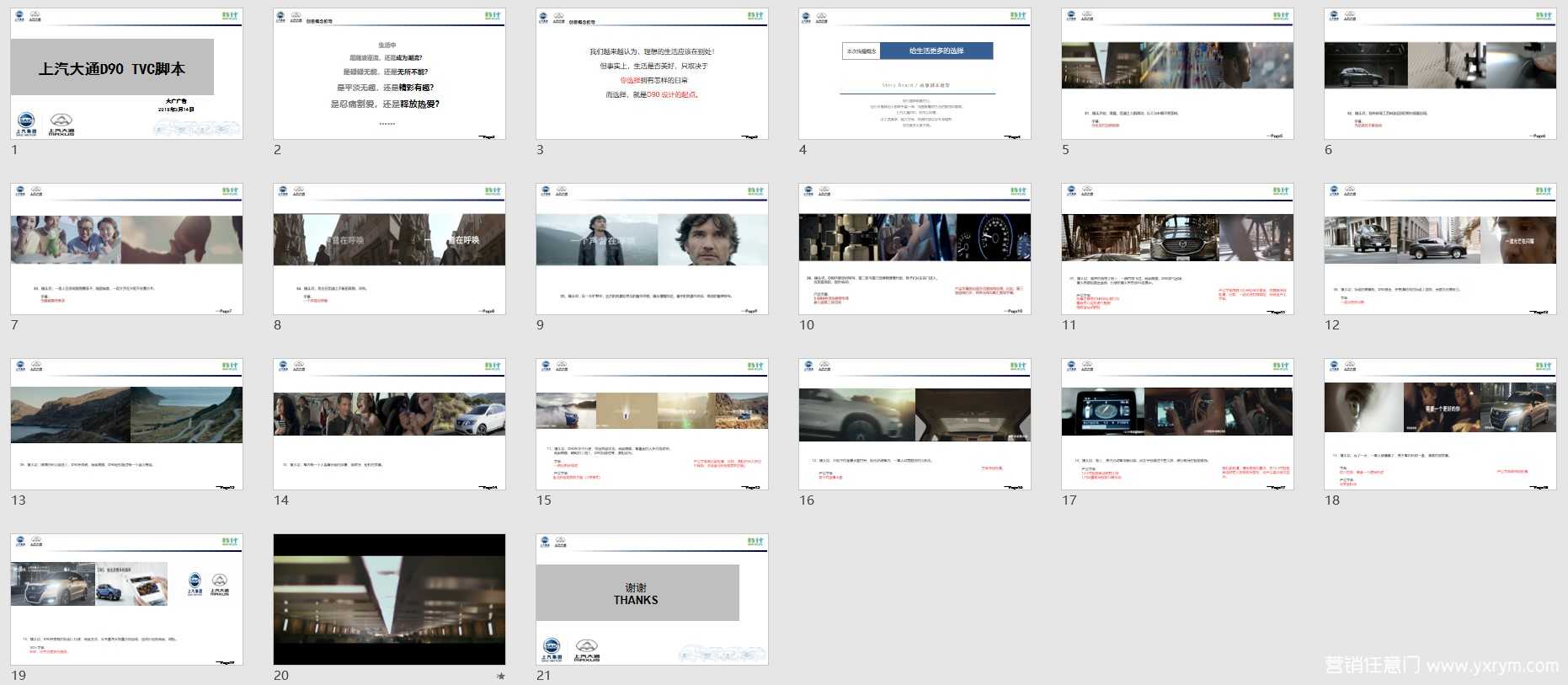This screenshot has height=685, width=1568.
Task: Click the slide number label "18"
Action: coord(1332,500)
